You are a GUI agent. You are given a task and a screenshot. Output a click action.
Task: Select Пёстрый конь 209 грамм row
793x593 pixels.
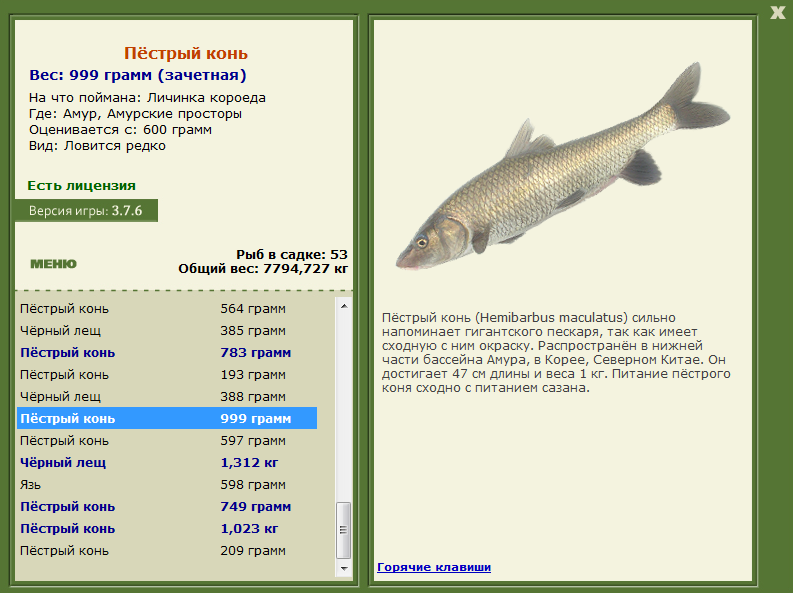coord(167,551)
